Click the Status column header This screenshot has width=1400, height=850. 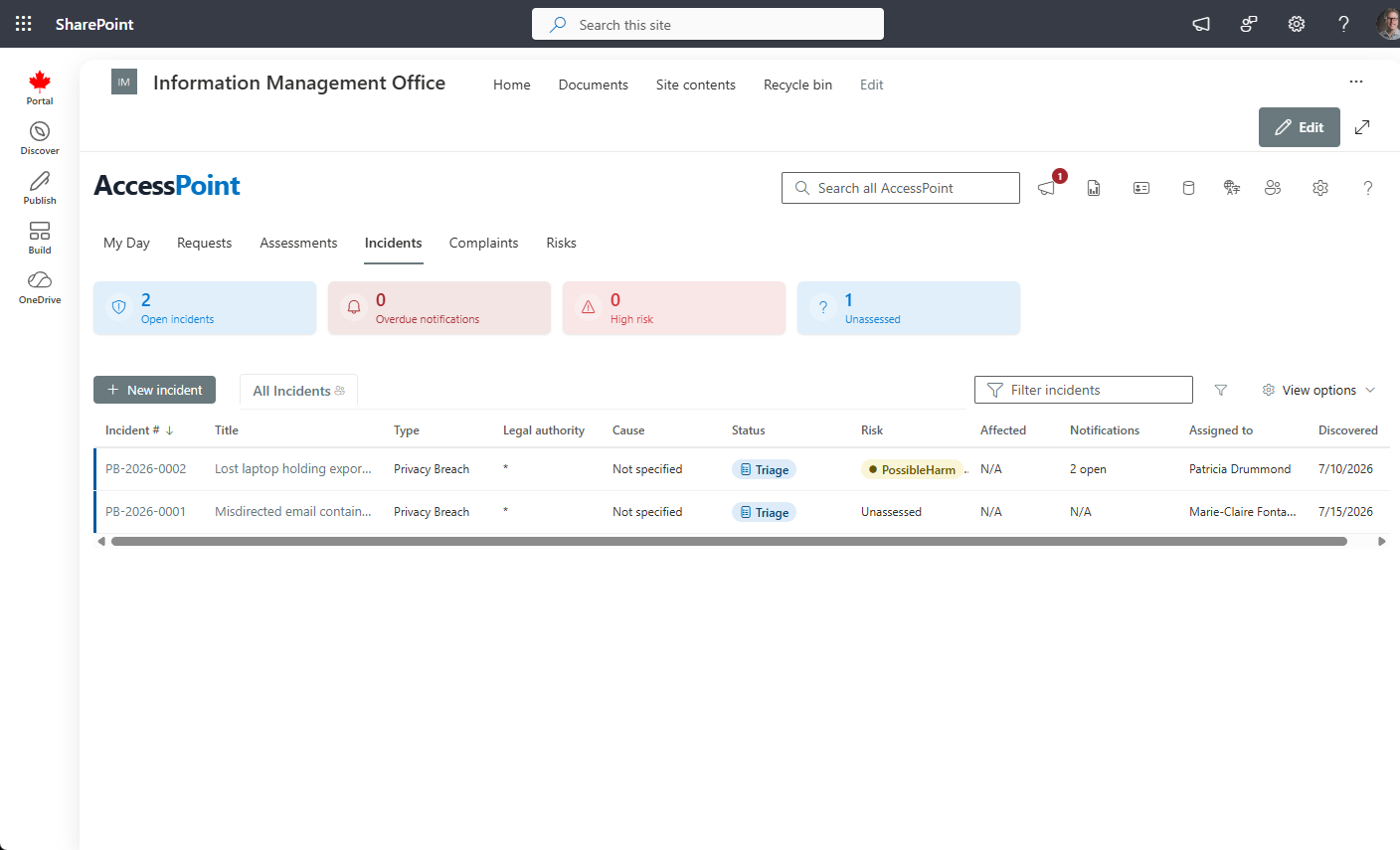tap(749, 430)
